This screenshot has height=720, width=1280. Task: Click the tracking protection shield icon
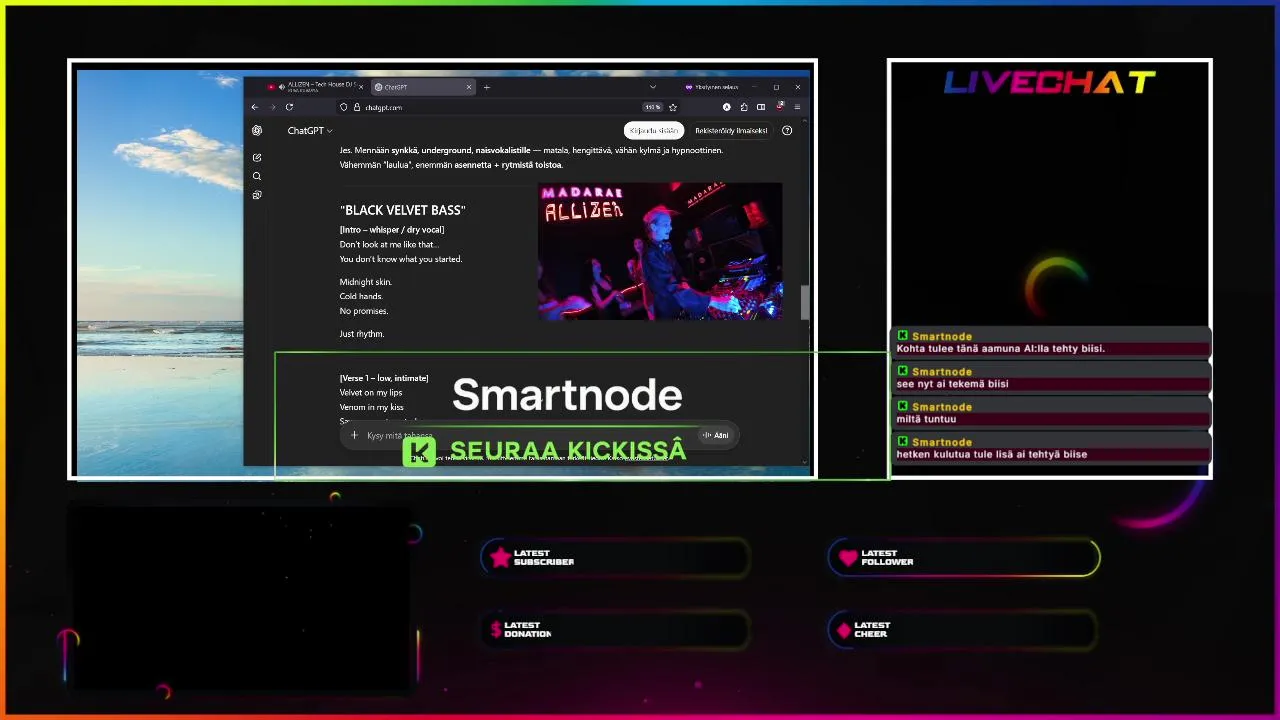point(343,107)
